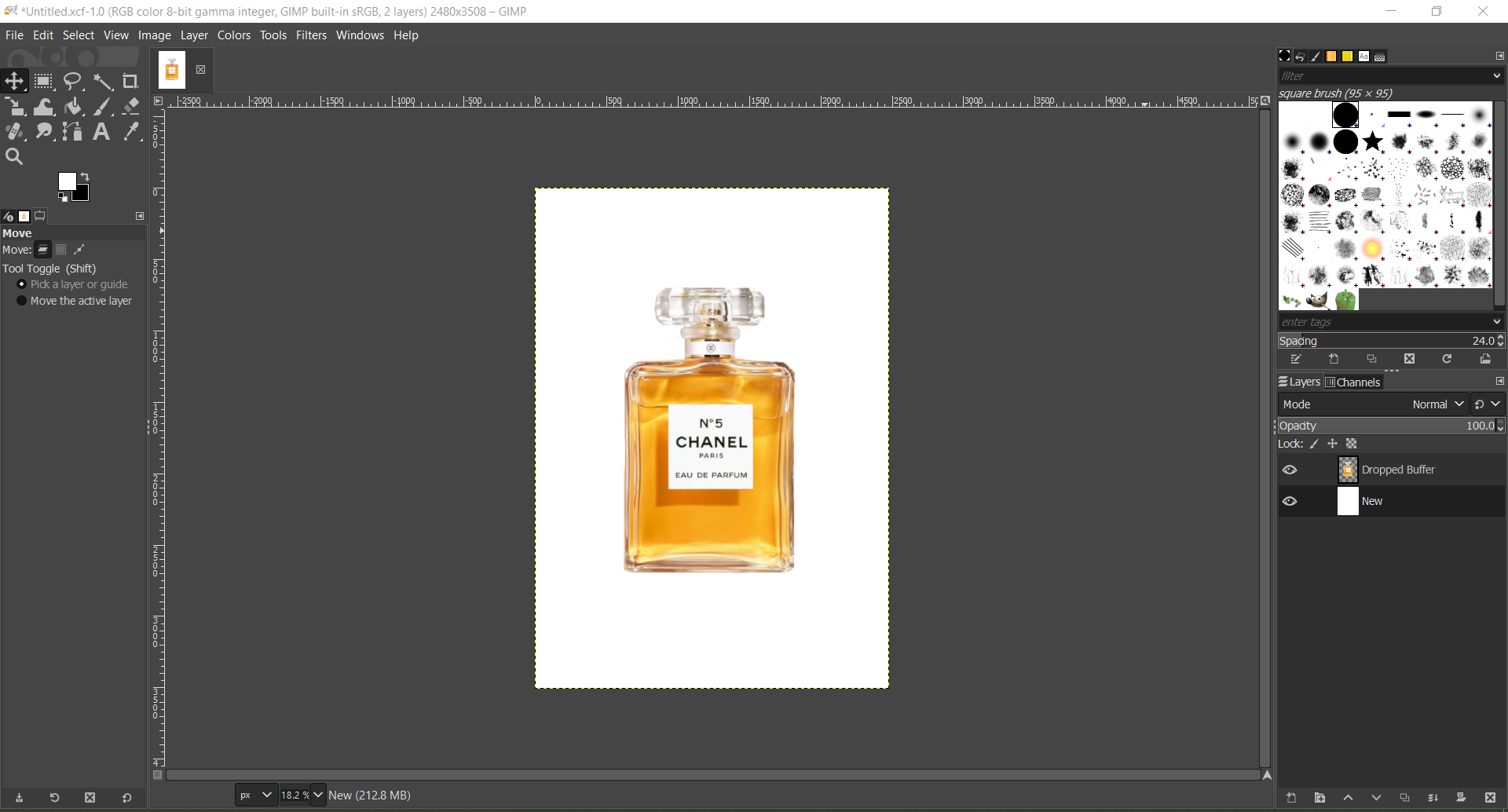Toggle lock alpha channel
Screen dimensions: 1508x812
pos(1352,444)
